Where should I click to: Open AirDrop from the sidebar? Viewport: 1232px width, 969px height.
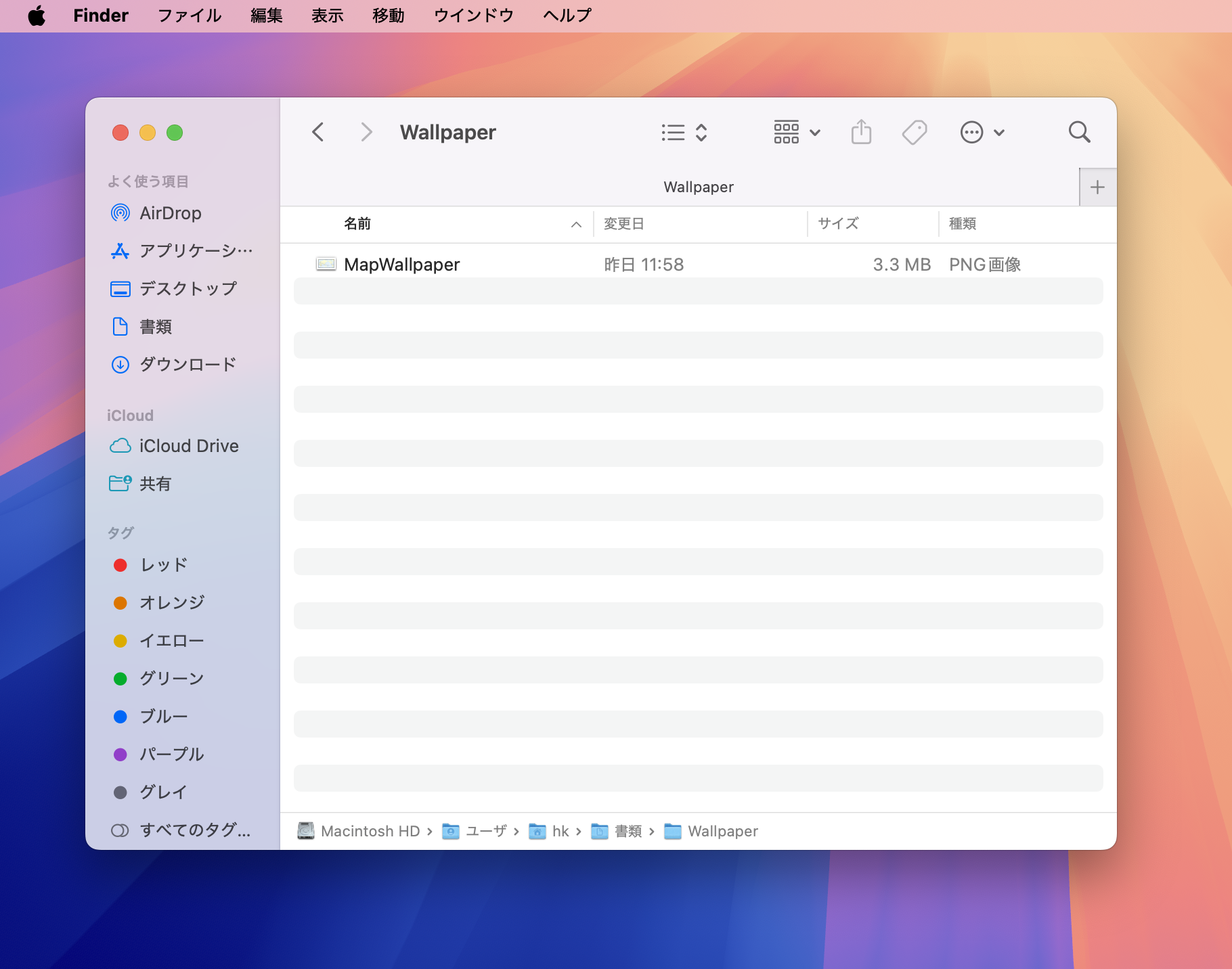point(170,212)
